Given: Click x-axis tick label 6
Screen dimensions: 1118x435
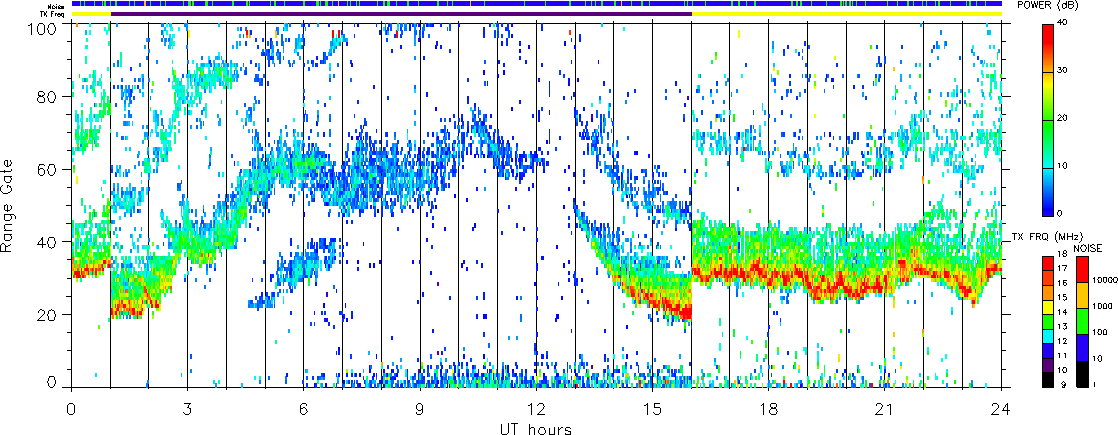Looking at the screenshot, I should (x=304, y=409).
